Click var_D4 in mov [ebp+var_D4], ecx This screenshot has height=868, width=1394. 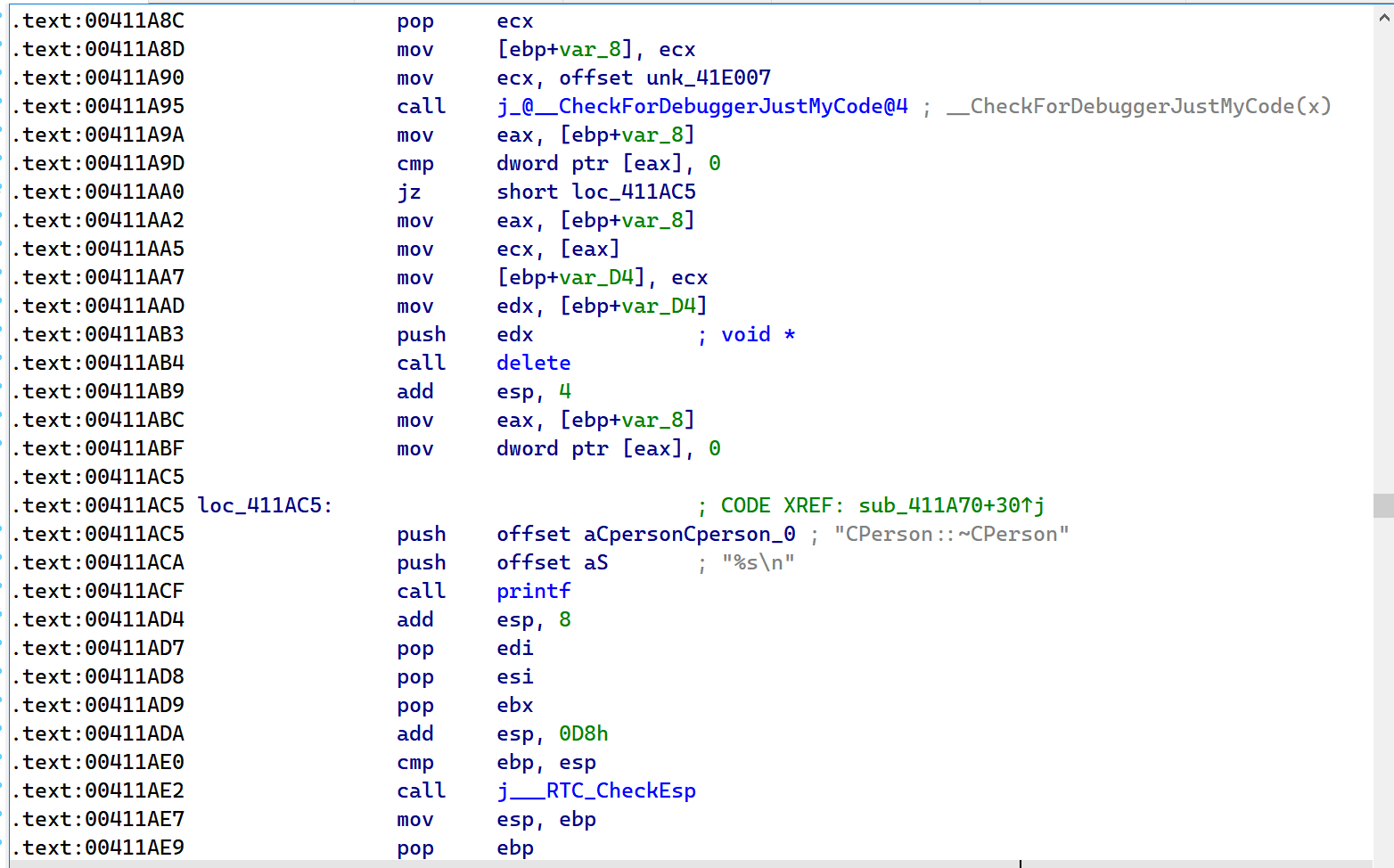click(x=596, y=277)
